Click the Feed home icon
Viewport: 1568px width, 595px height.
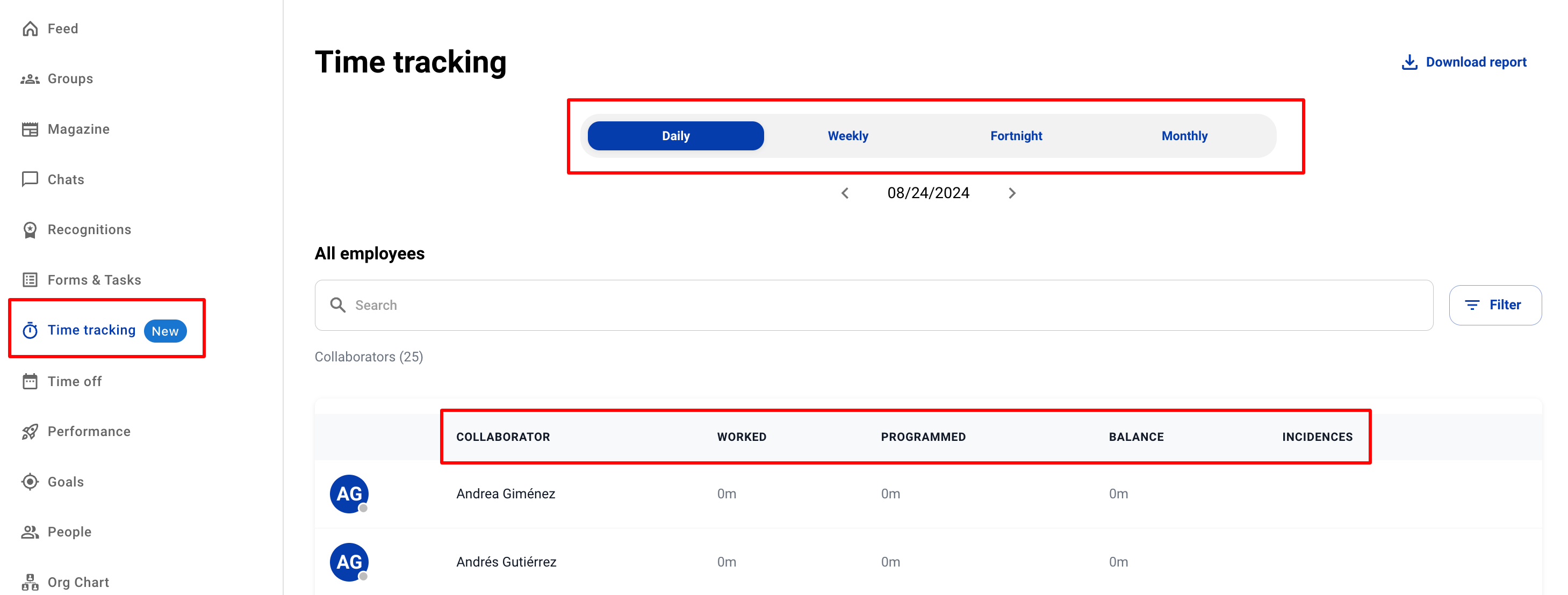(30, 28)
